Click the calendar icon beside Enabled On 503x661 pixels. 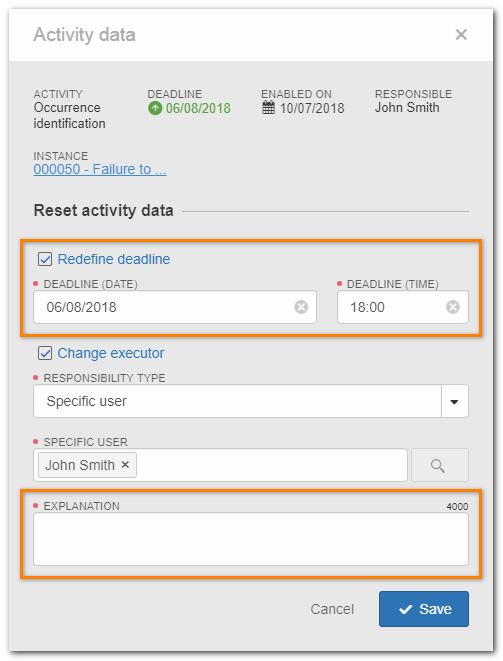(x=269, y=108)
